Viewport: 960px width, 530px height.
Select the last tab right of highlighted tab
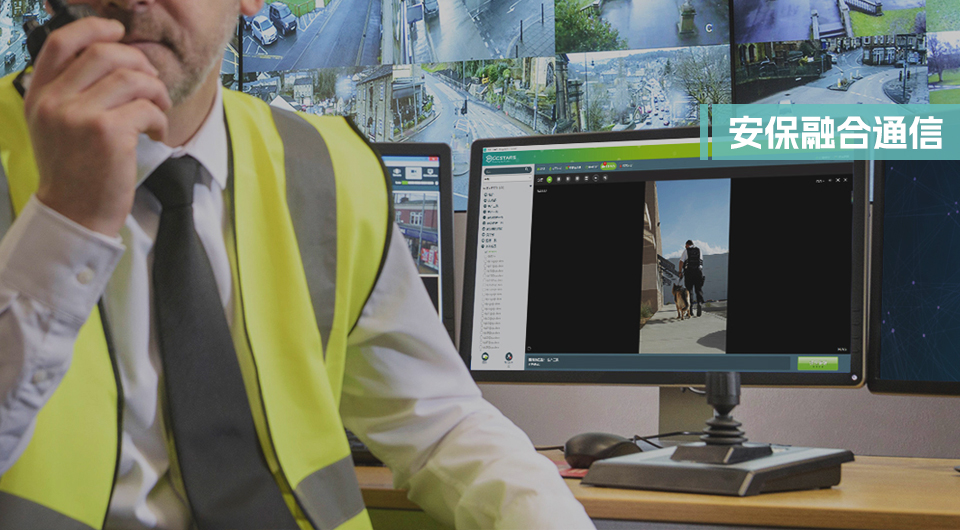pyautogui.click(x=627, y=166)
